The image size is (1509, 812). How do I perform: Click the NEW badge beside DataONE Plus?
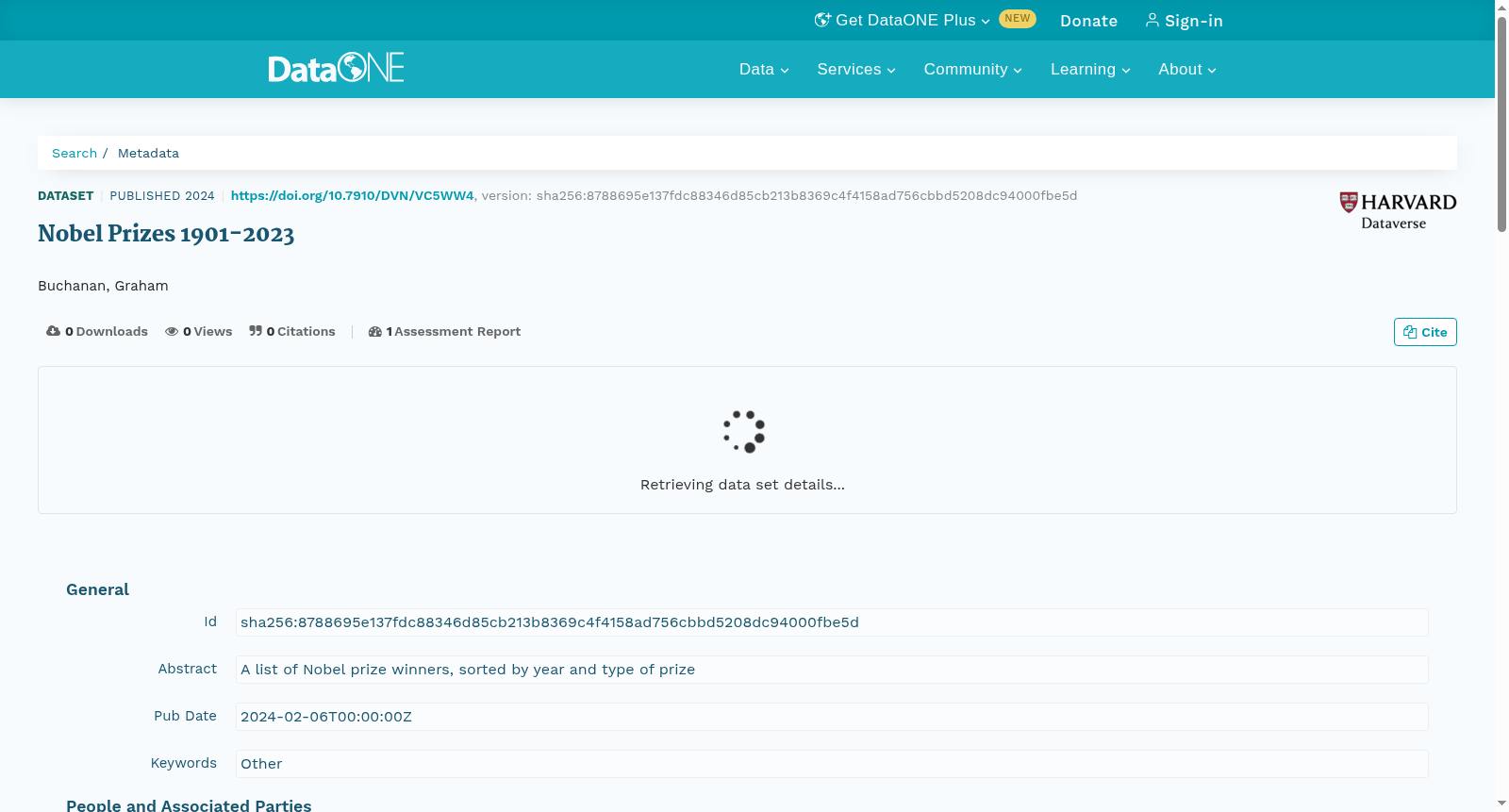(x=1018, y=19)
